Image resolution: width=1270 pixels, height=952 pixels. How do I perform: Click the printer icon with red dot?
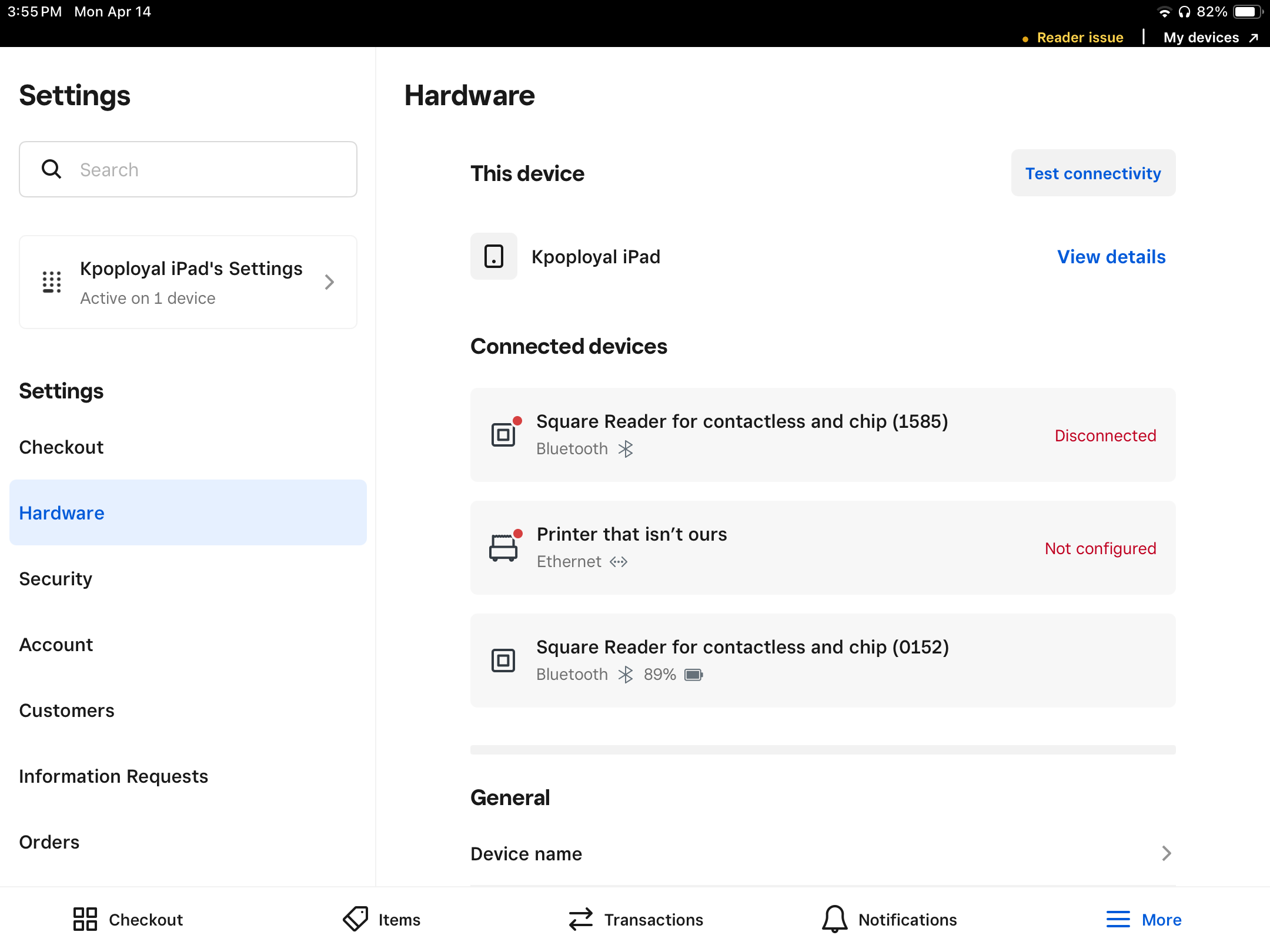[503, 548]
